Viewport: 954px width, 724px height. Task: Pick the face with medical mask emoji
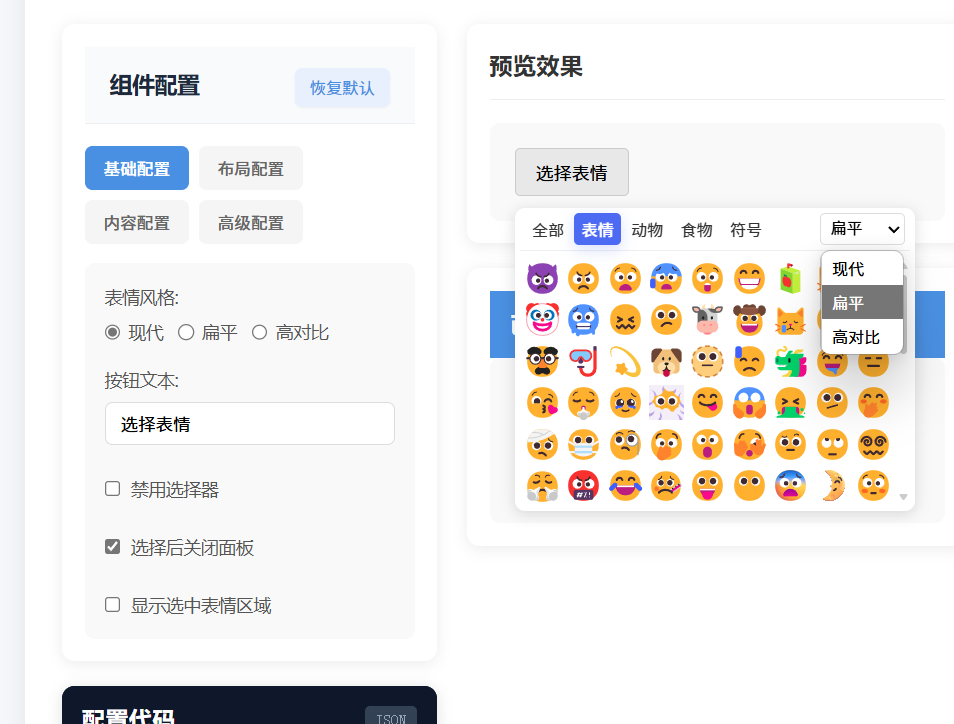(x=584, y=444)
